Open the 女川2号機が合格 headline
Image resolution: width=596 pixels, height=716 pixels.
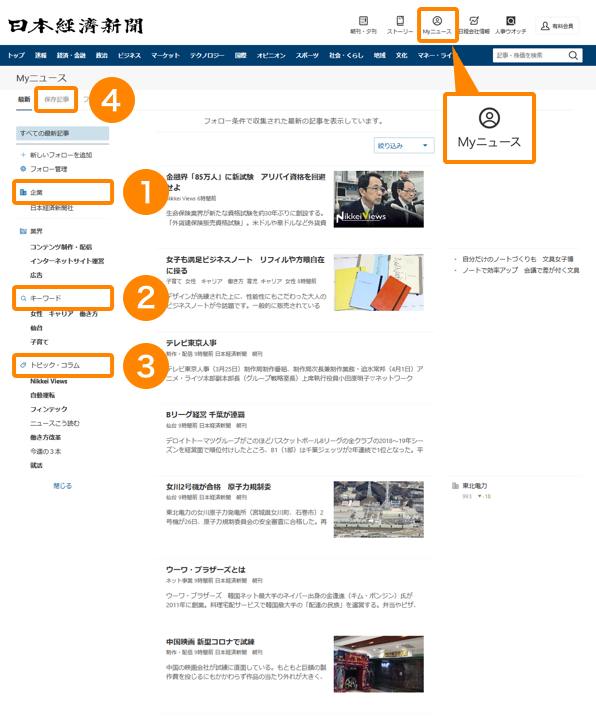coord(218,487)
